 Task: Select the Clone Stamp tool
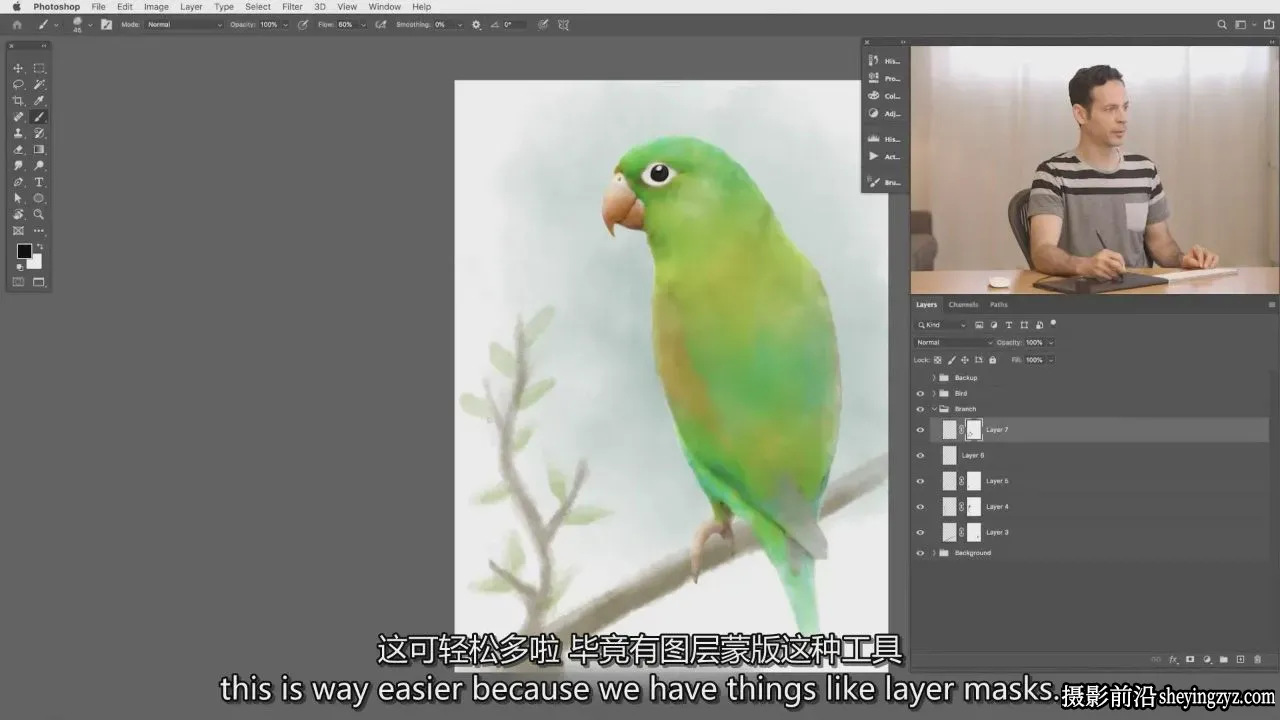point(18,133)
